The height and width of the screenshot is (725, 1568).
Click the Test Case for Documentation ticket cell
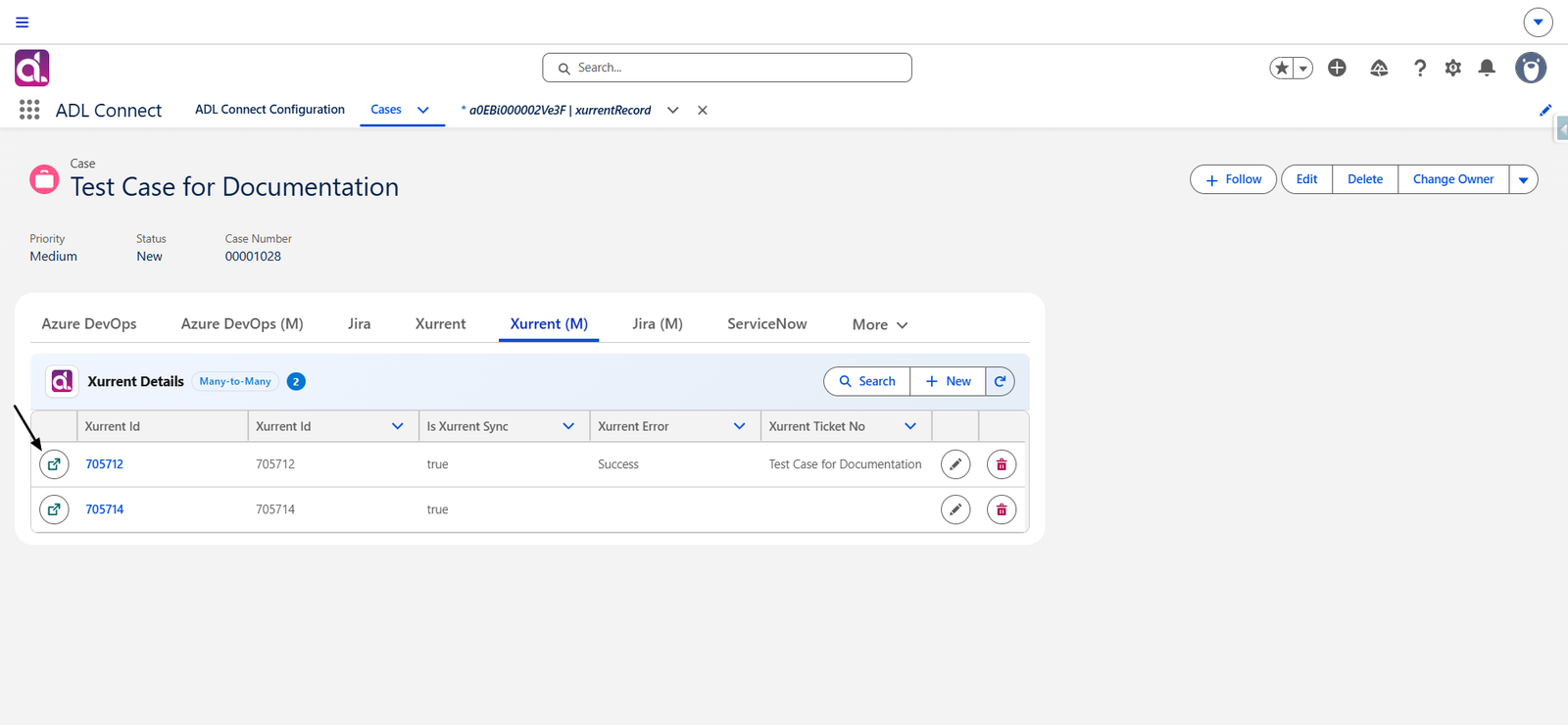[845, 464]
